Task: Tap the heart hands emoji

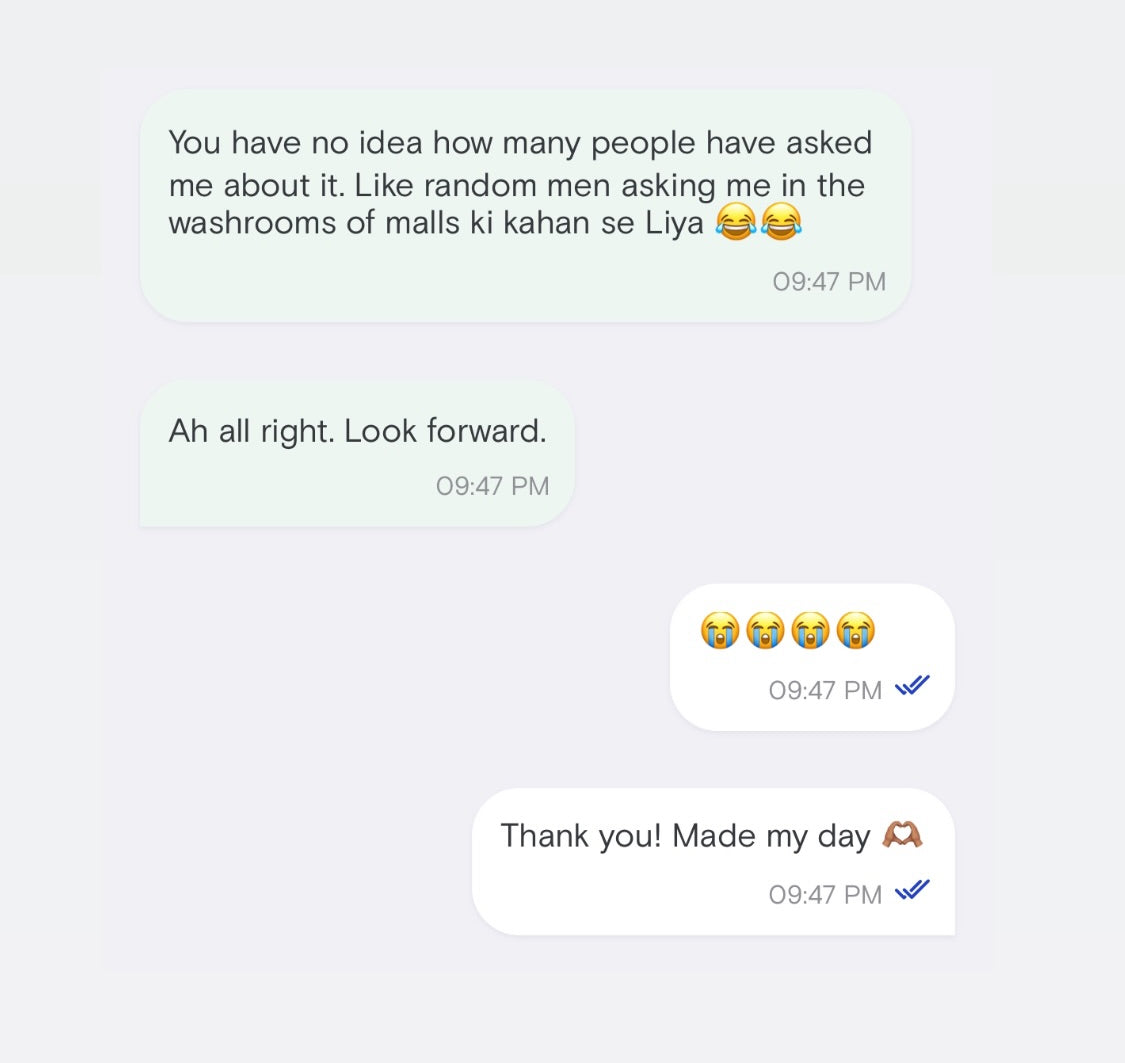Action: coord(902,835)
